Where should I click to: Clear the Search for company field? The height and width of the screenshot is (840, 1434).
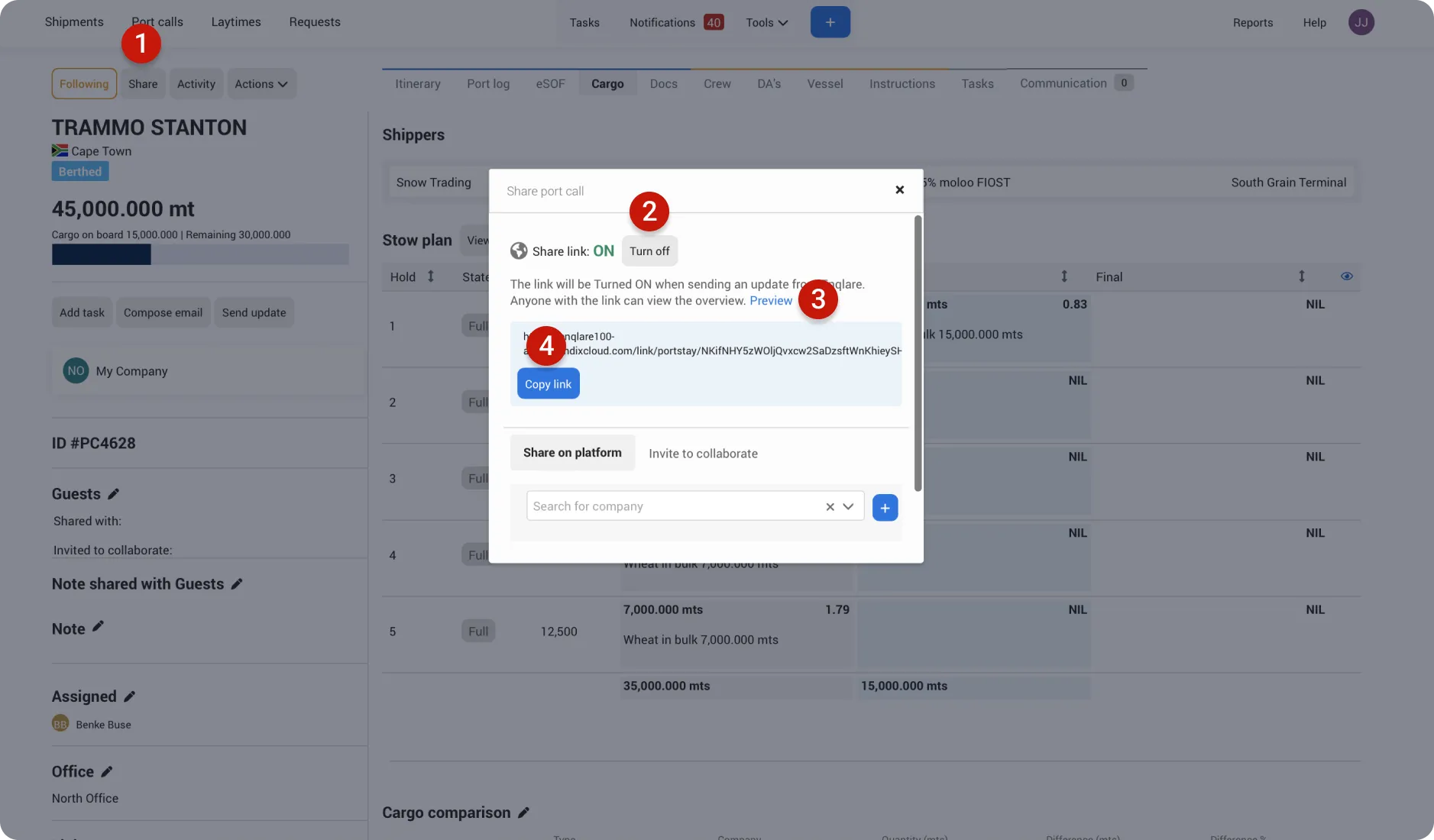[830, 506]
